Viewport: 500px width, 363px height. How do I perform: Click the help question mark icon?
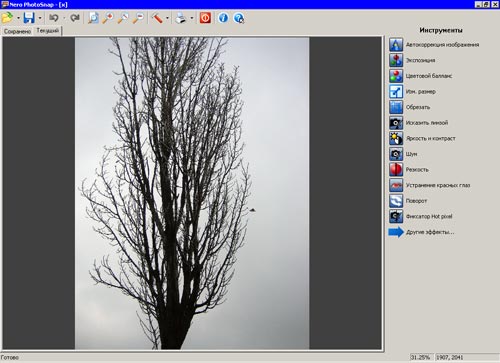coord(239,18)
